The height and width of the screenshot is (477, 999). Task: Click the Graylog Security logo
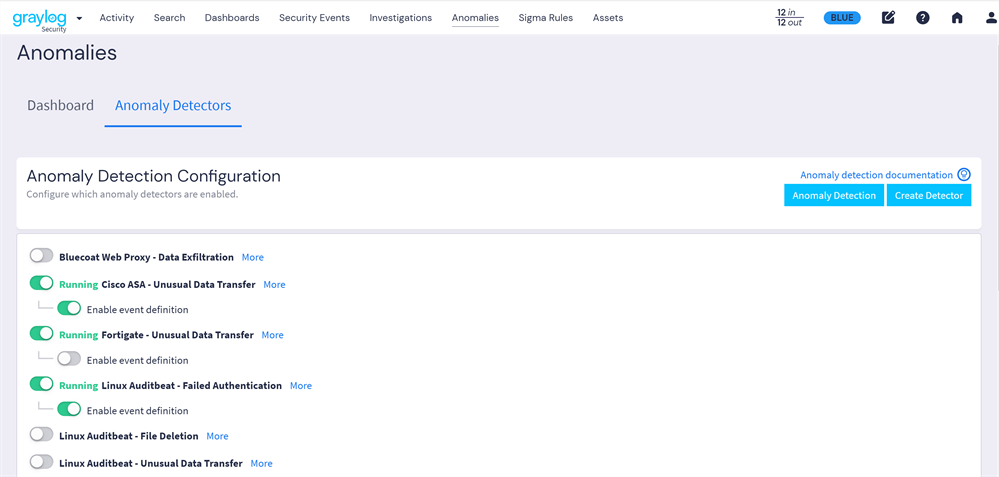pos(40,18)
